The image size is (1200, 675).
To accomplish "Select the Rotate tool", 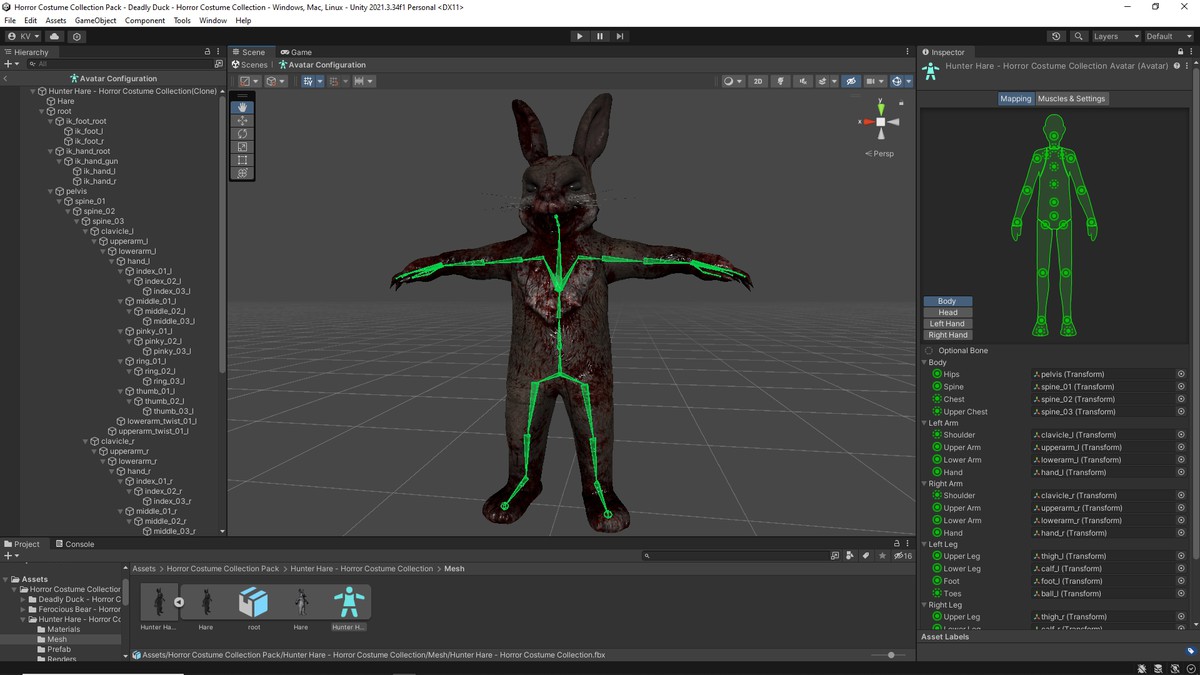I will (242, 134).
